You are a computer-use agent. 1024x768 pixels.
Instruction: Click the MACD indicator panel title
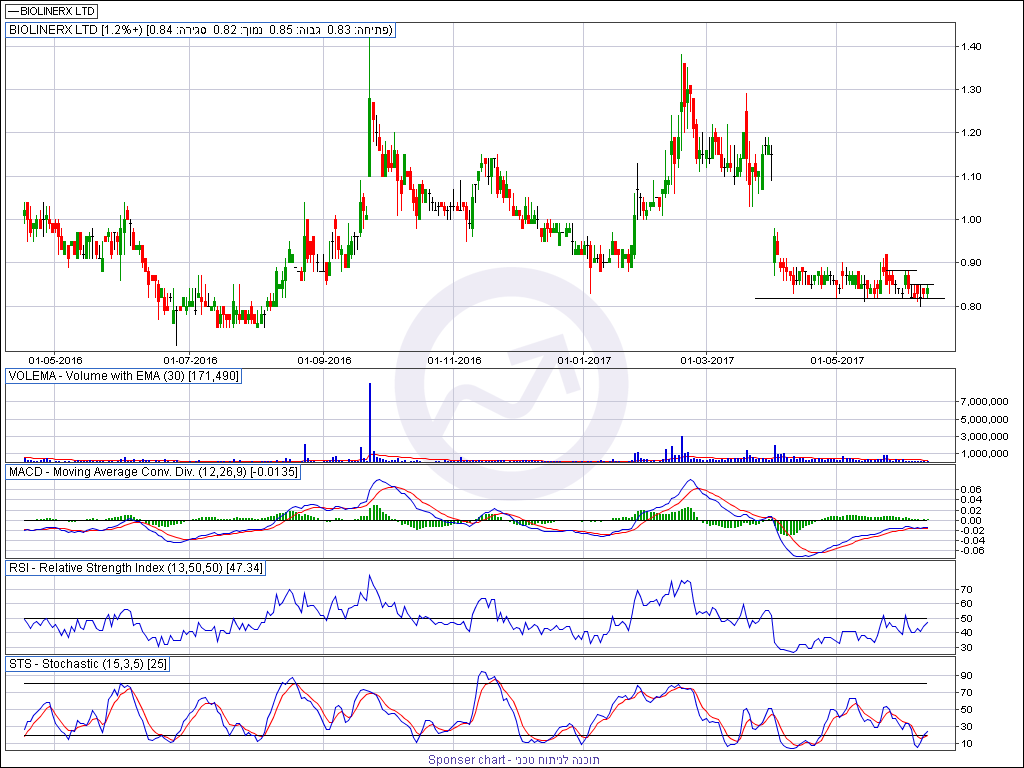[153, 472]
